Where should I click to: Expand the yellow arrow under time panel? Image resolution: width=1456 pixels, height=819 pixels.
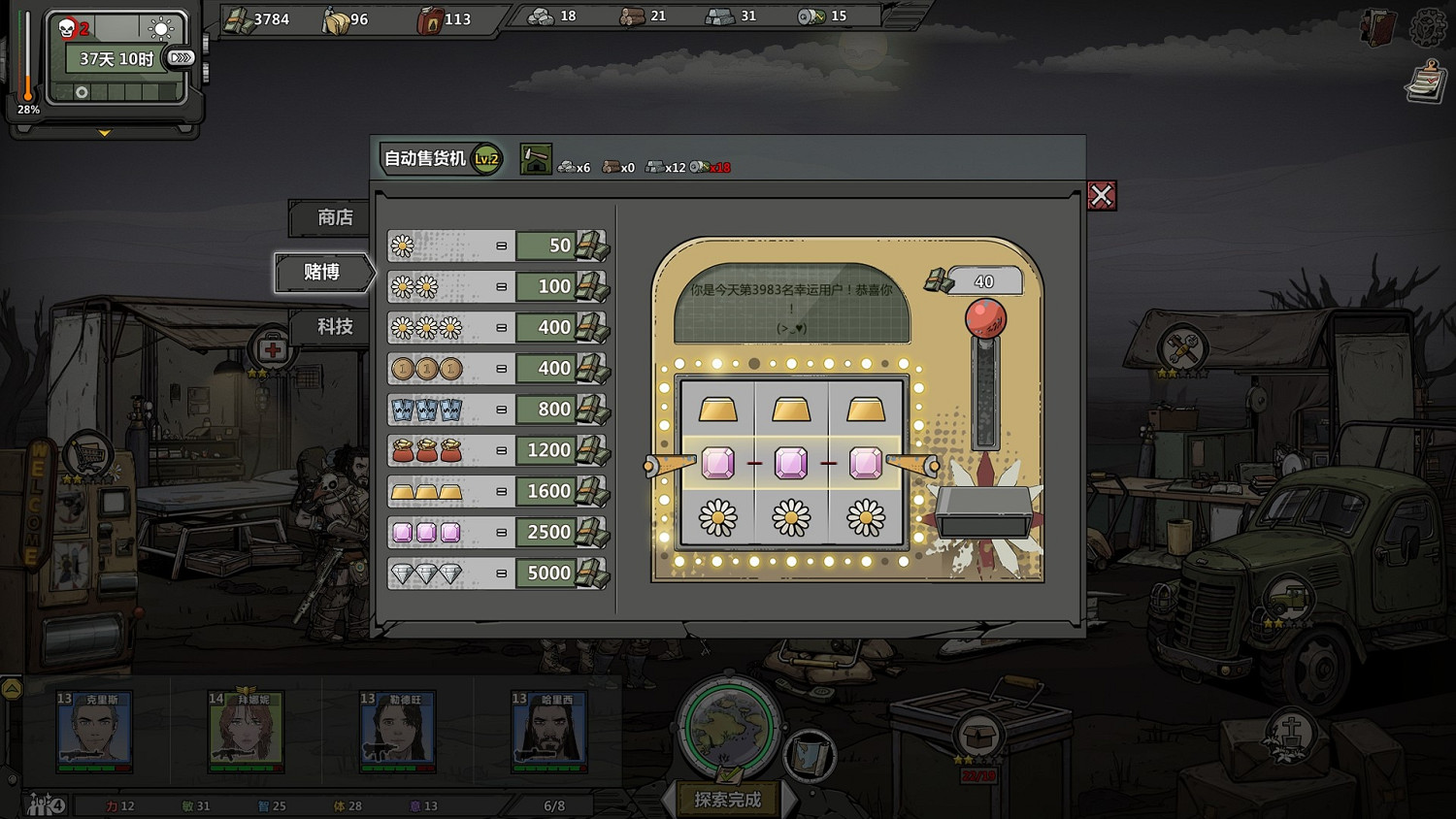pyautogui.click(x=105, y=133)
